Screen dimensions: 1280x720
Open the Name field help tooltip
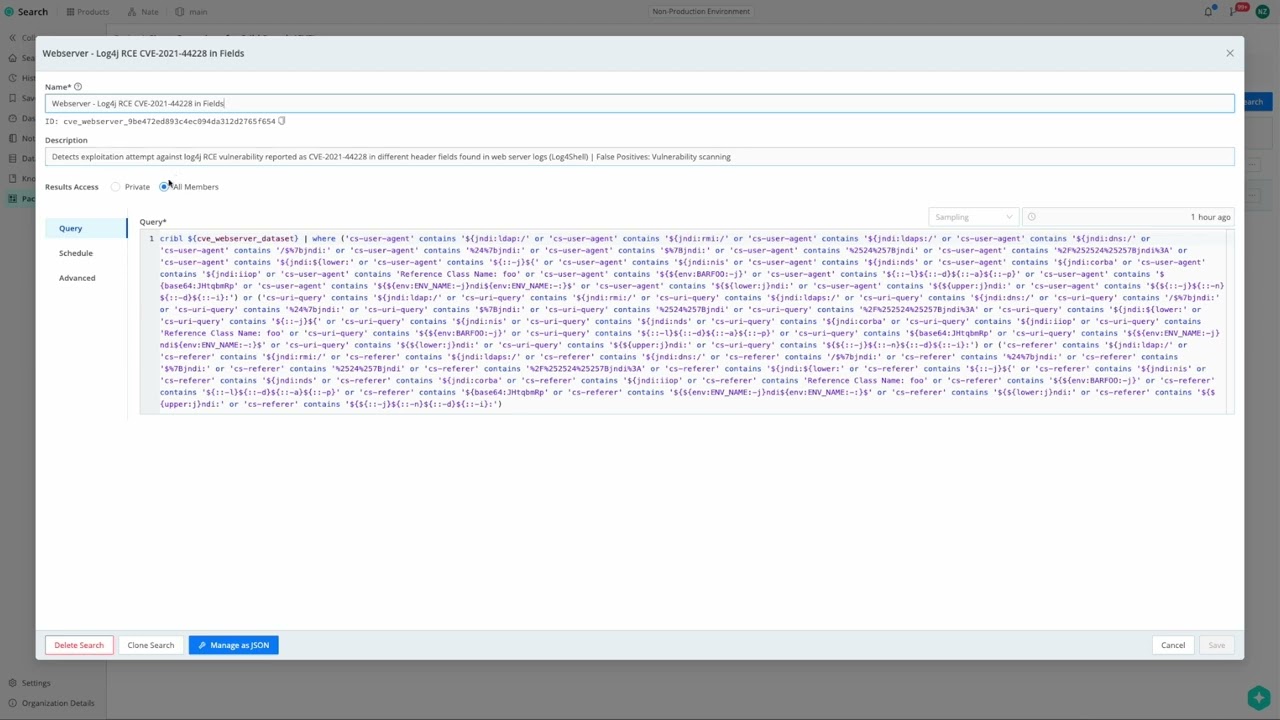tap(78, 87)
